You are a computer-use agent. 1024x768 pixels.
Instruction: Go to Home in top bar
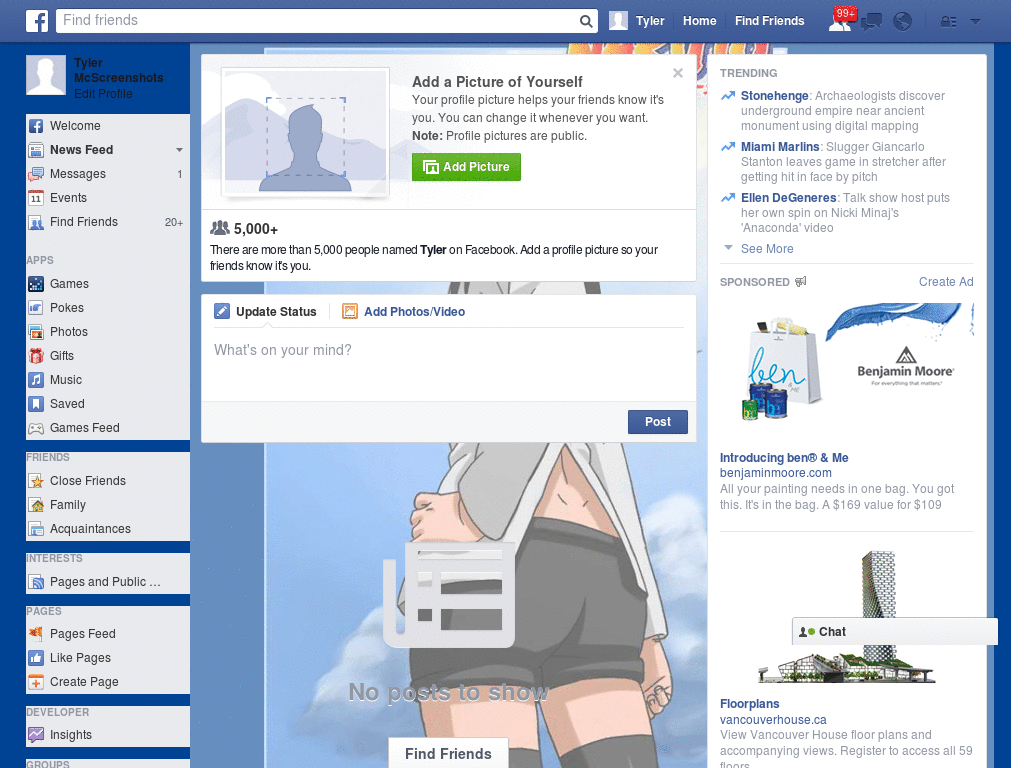(x=699, y=21)
